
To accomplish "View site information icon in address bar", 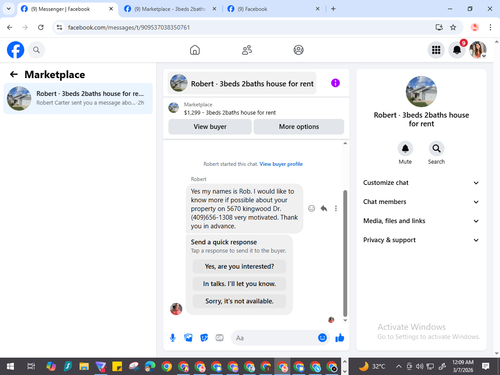I will tap(59, 27).
